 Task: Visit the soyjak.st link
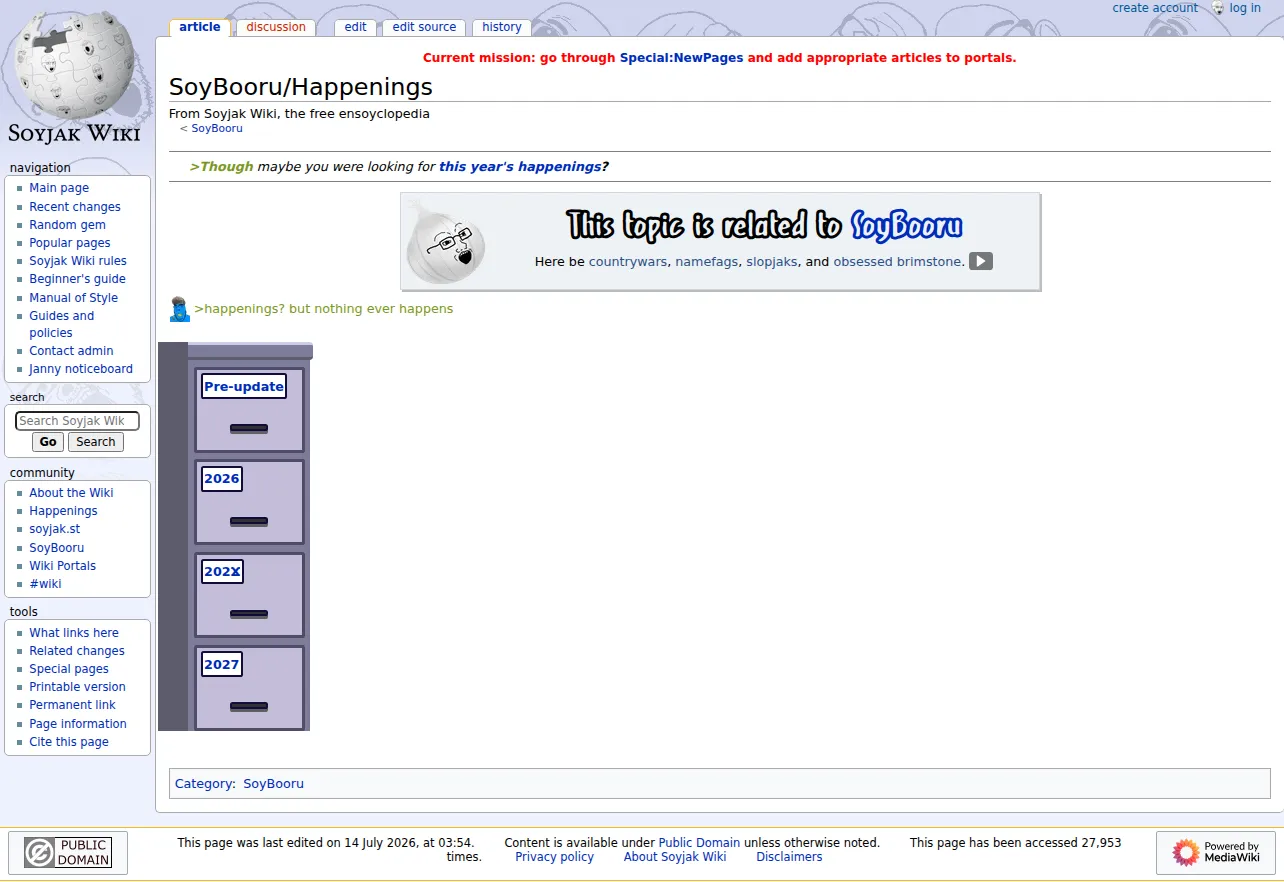[x=54, y=529]
